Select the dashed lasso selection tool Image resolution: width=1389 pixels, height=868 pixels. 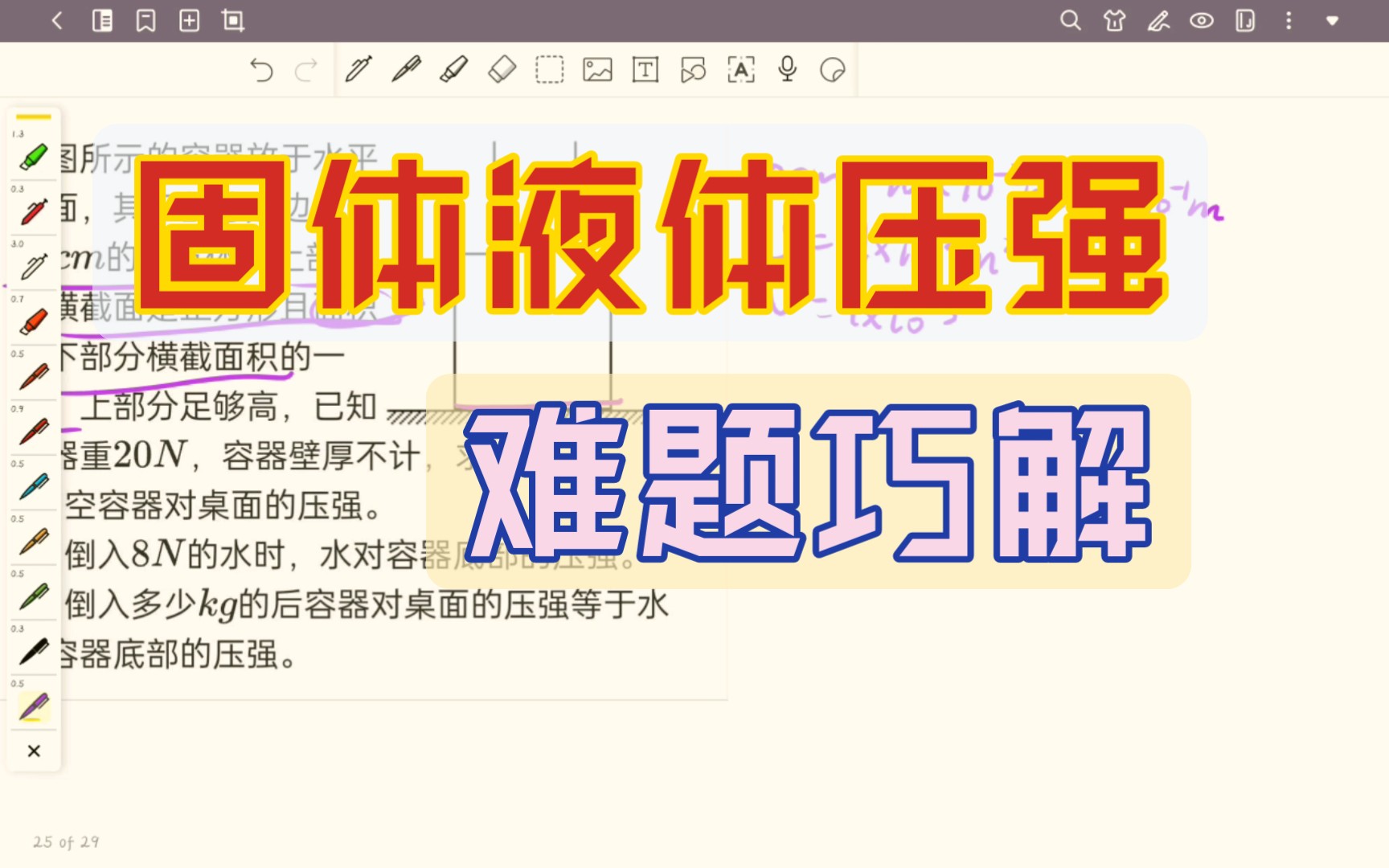550,70
